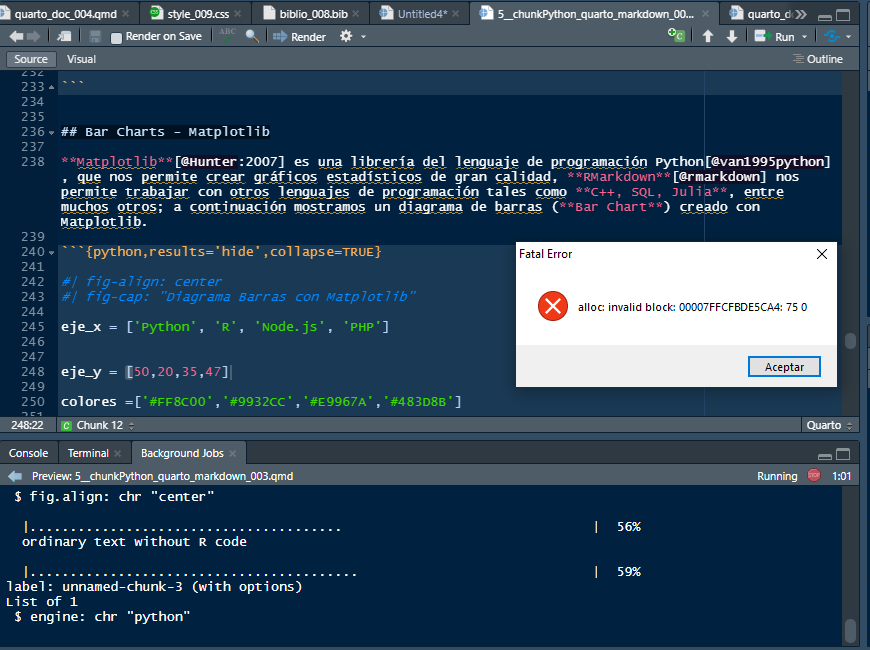Switch to Terminal tab
This screenshot has height=650, width=870.
(x=88, y=453)
